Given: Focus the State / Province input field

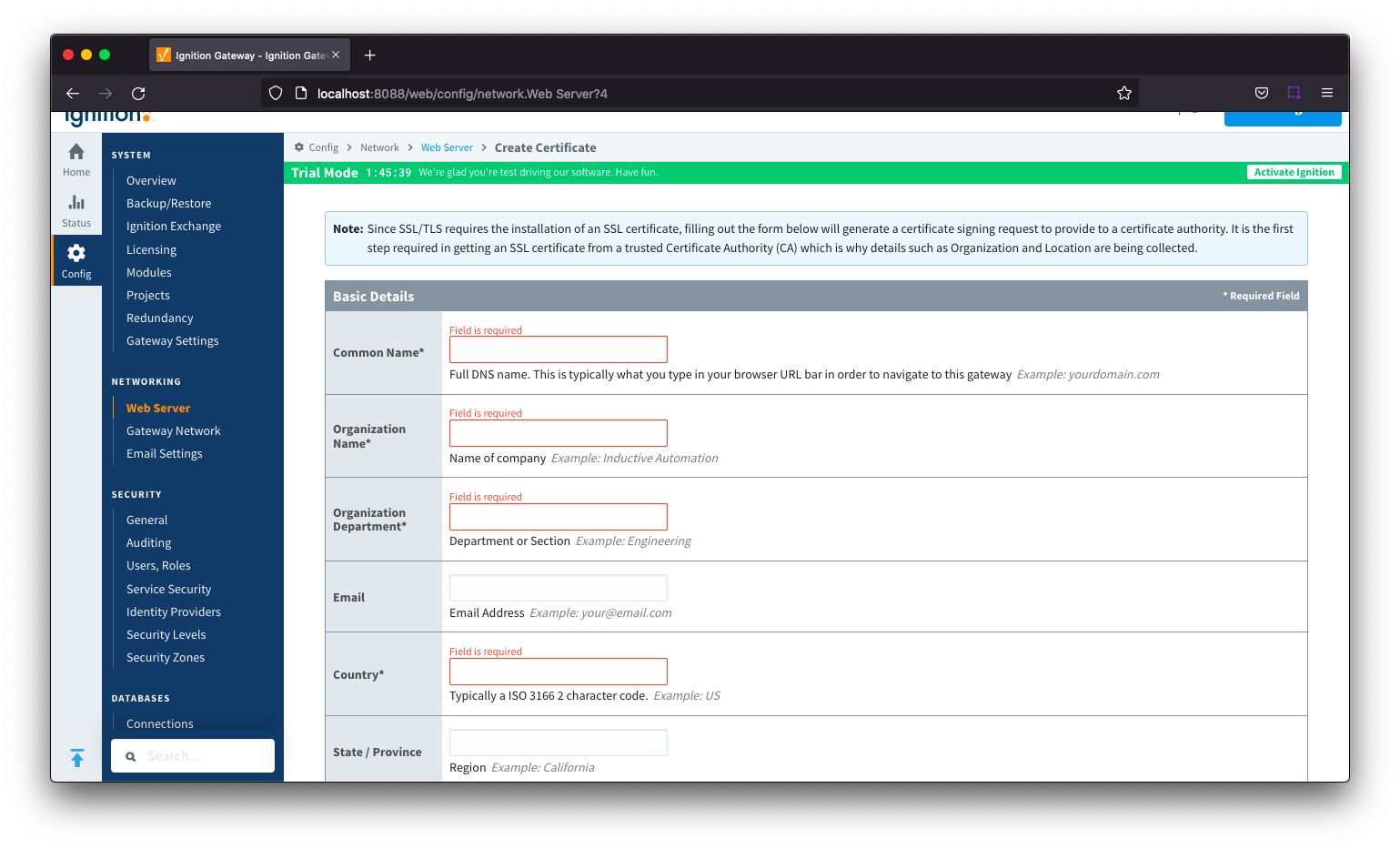Looking at the screenshot, I should pos(559,743).
